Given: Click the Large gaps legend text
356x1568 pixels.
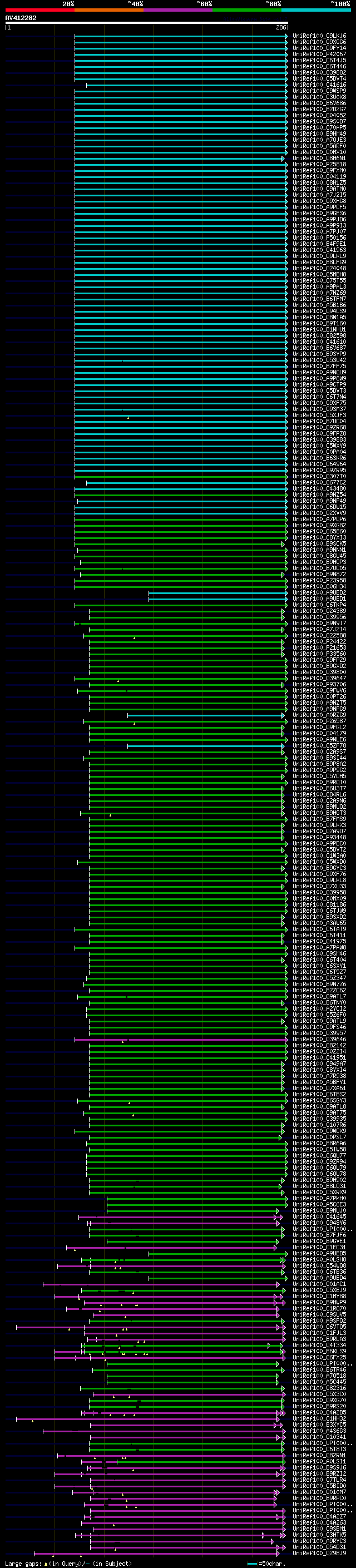Looking at the screenshot, I should tap(68, 1563).
